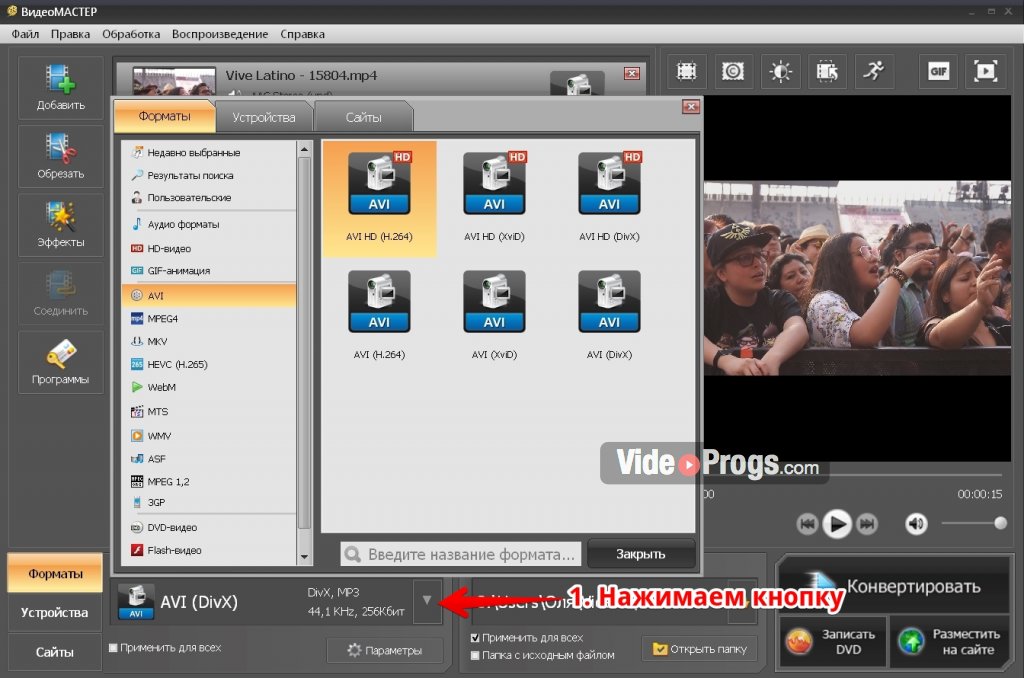Screen dimensions: 1024x678
Task: Adjust the volume slider handle
Action: click(x=1000, y=523)
